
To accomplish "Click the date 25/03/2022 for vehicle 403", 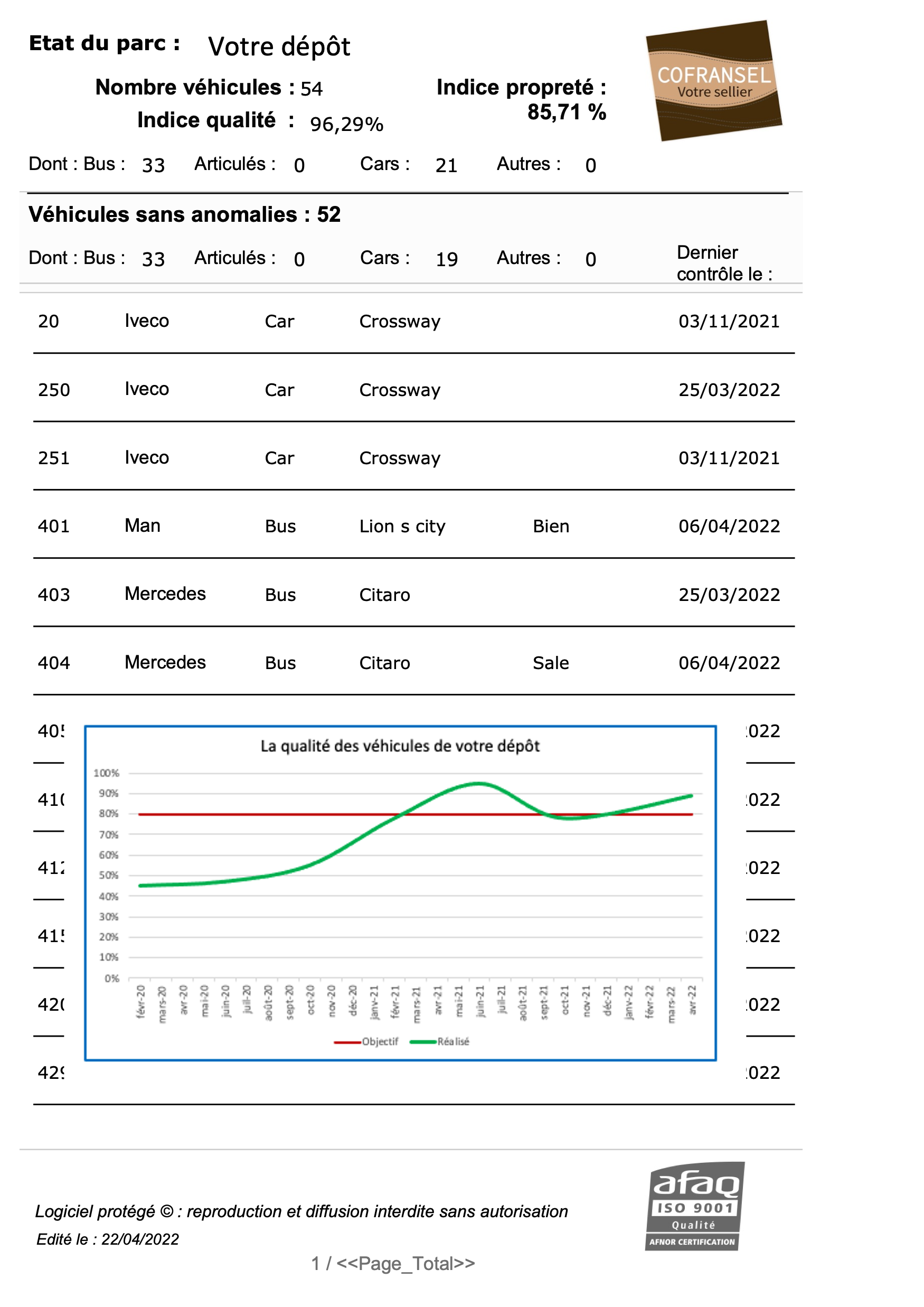I will point(729,595).
